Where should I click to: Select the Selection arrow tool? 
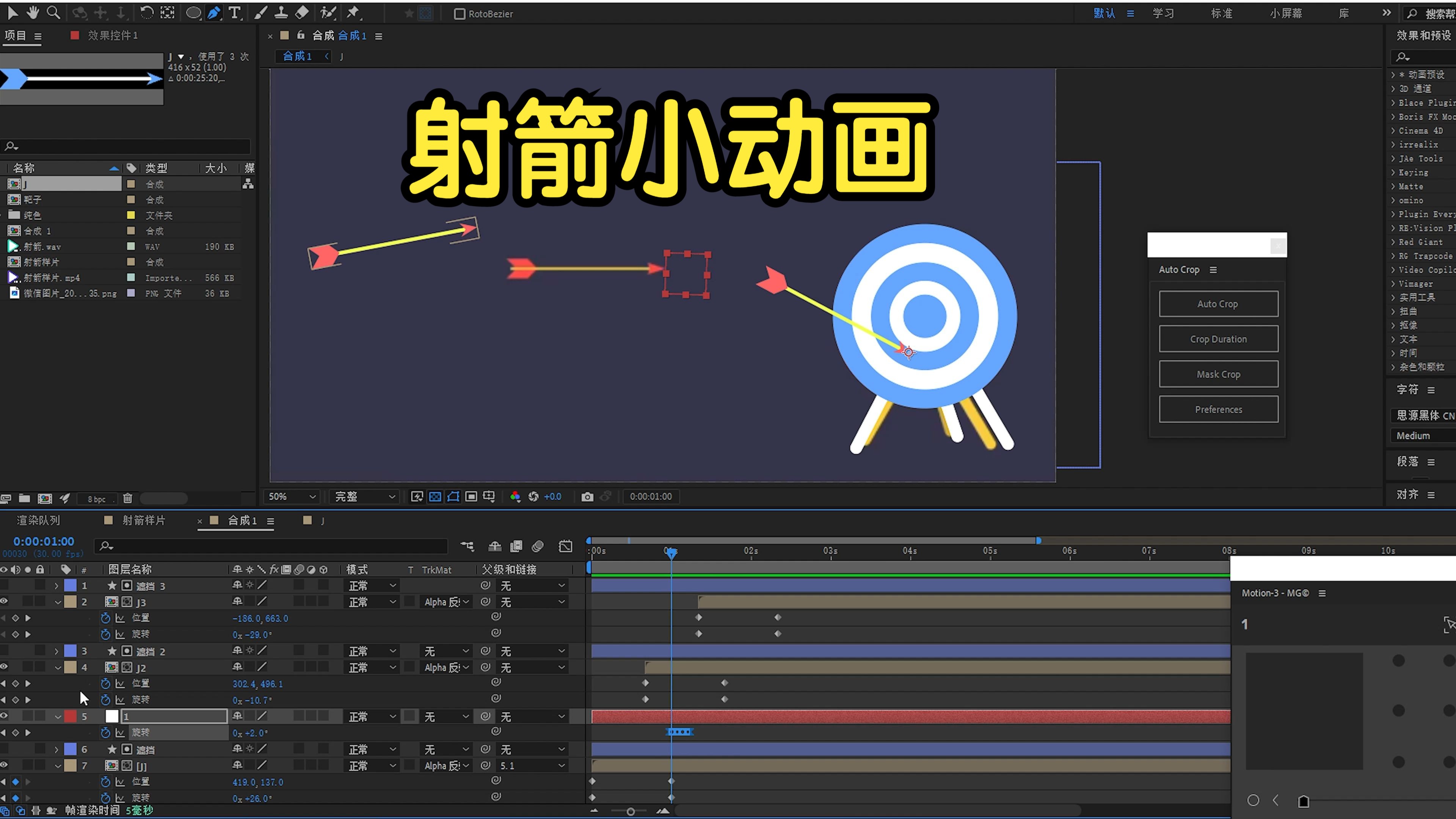[x=13, y=13]
